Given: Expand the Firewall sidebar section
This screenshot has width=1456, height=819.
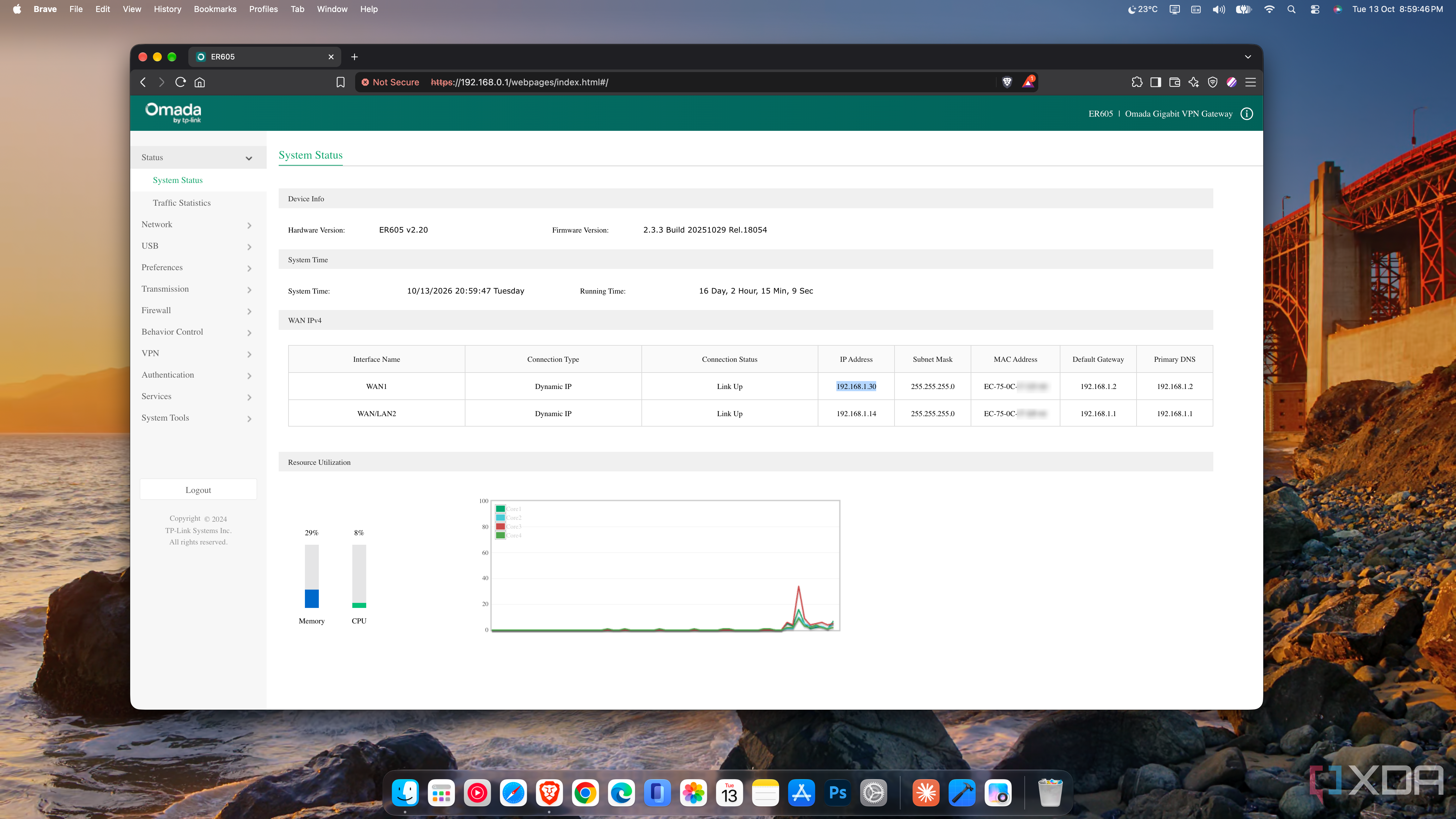Looking at the screenshot, I should tap(198, 310).
